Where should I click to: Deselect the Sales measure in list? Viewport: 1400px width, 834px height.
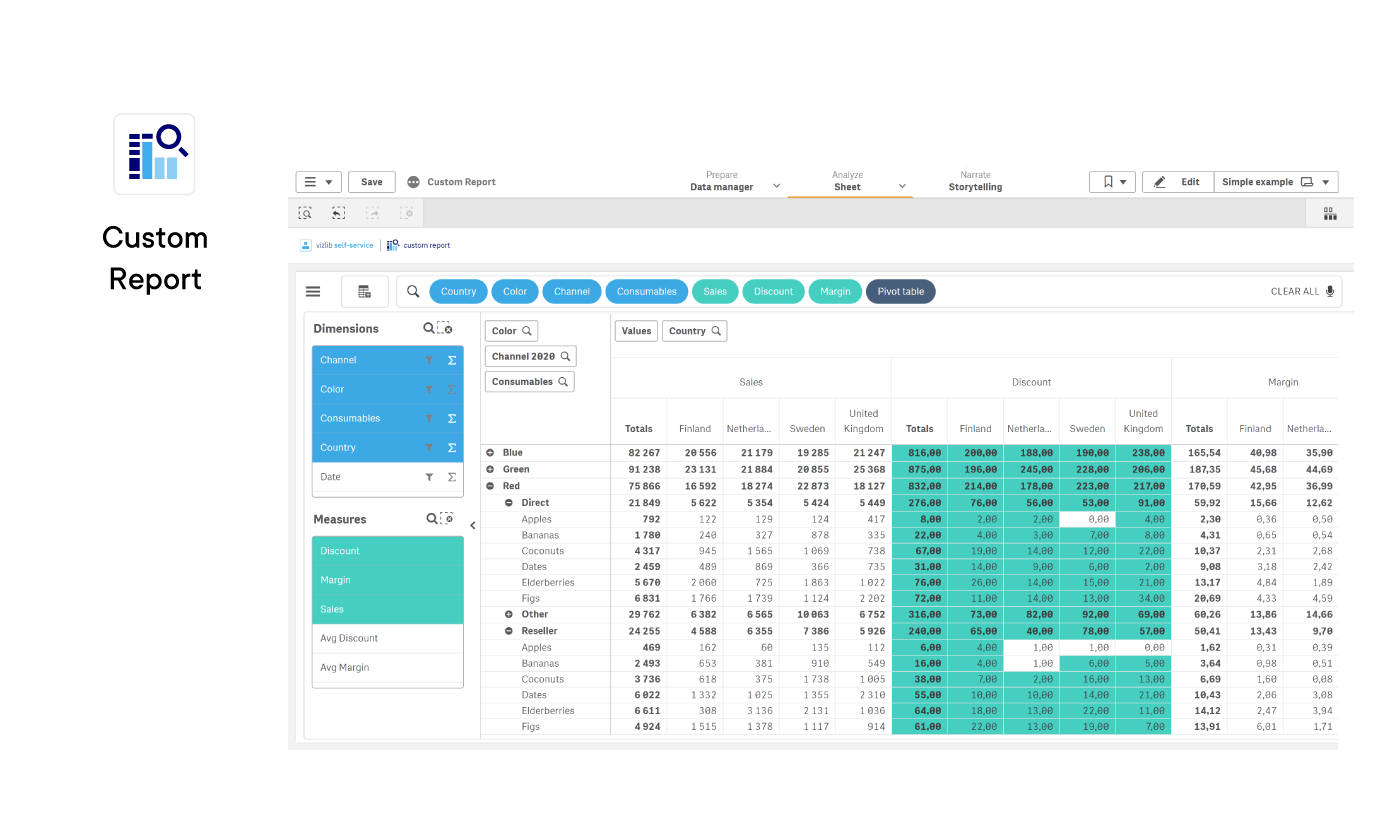(388, 609)
